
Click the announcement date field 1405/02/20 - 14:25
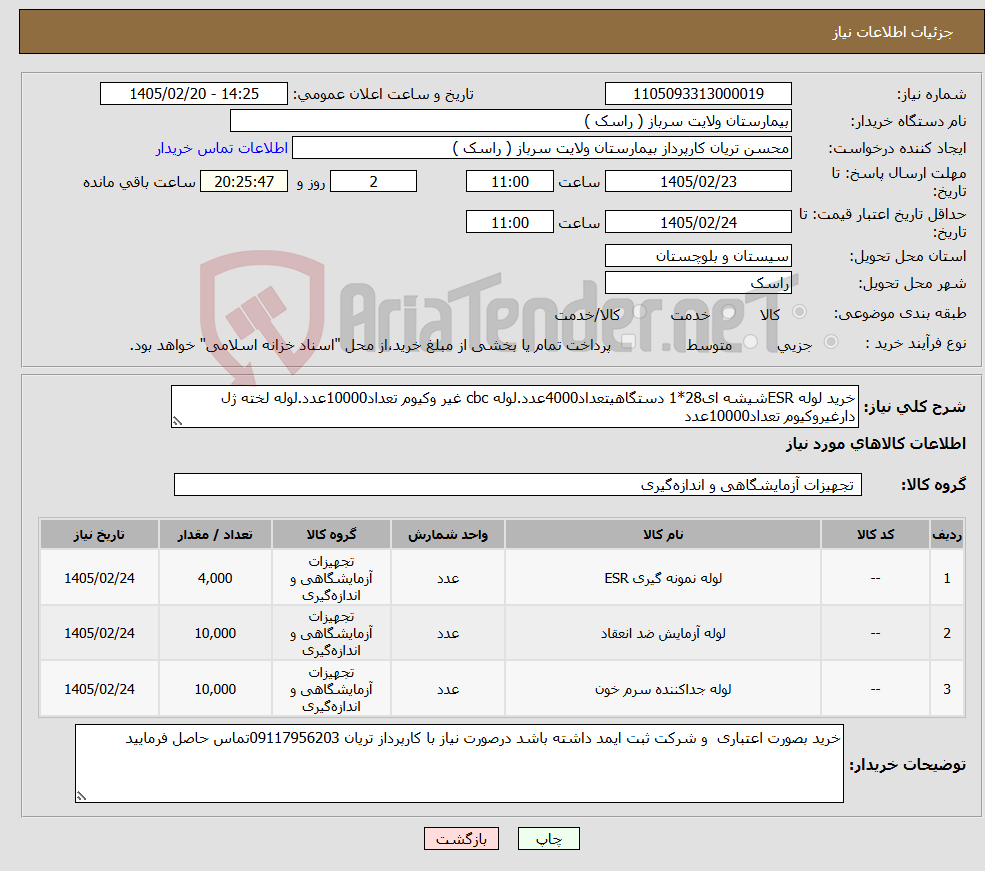coord(193,94)
